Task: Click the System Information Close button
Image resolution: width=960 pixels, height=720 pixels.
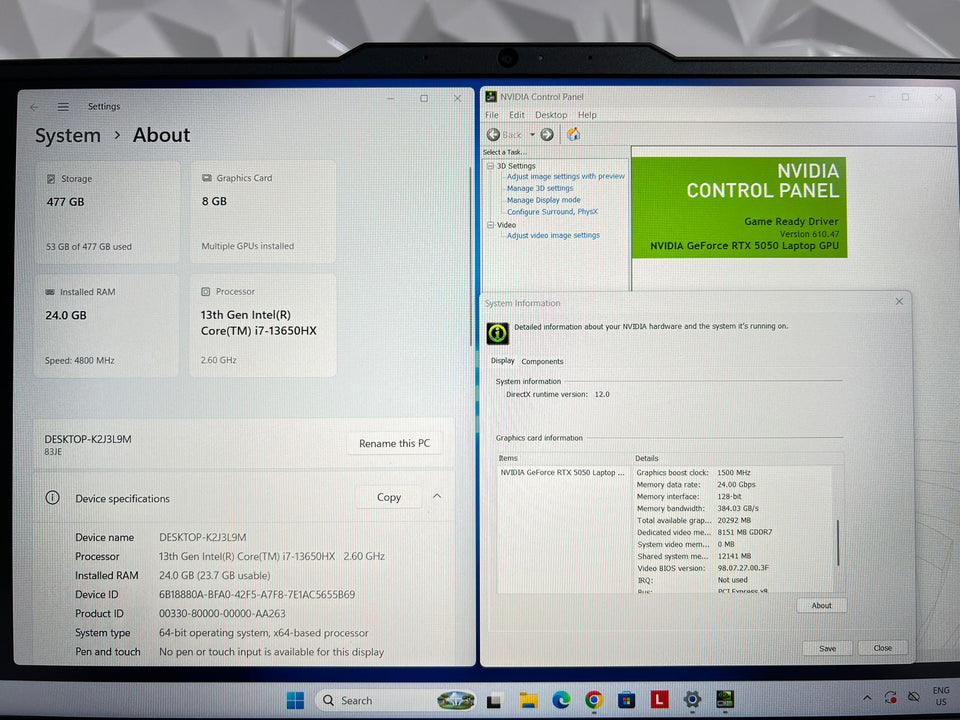Action: pos(882,648)
